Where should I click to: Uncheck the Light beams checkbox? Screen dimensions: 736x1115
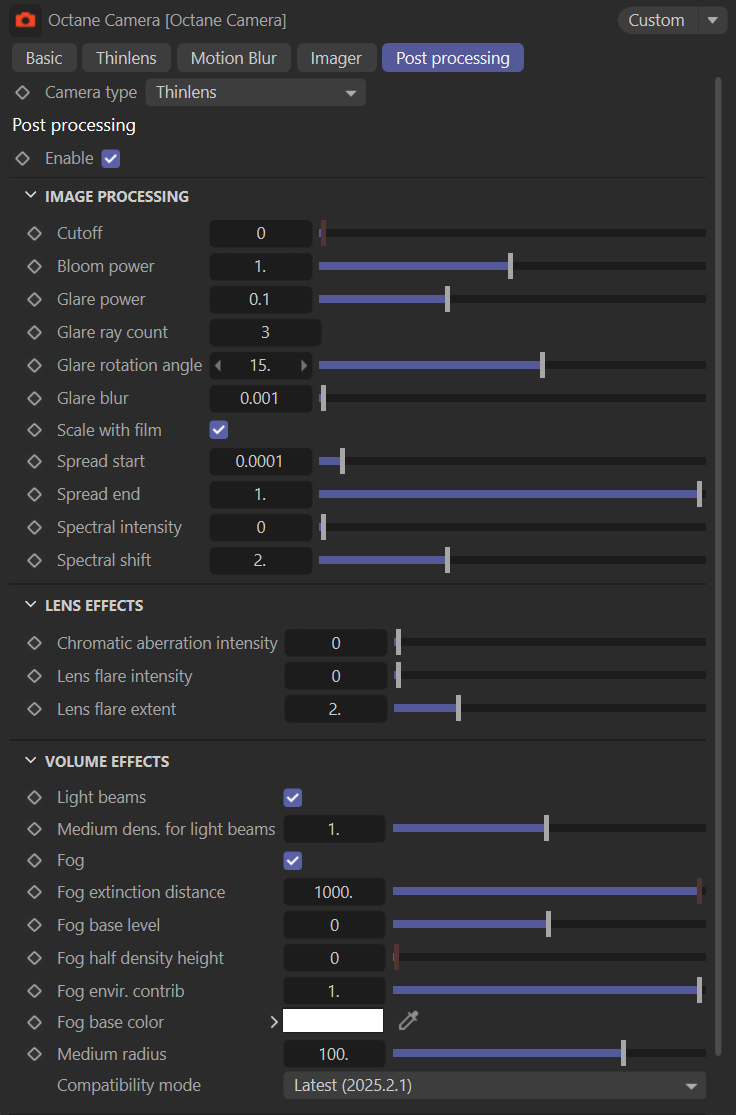tap(293, 797)
